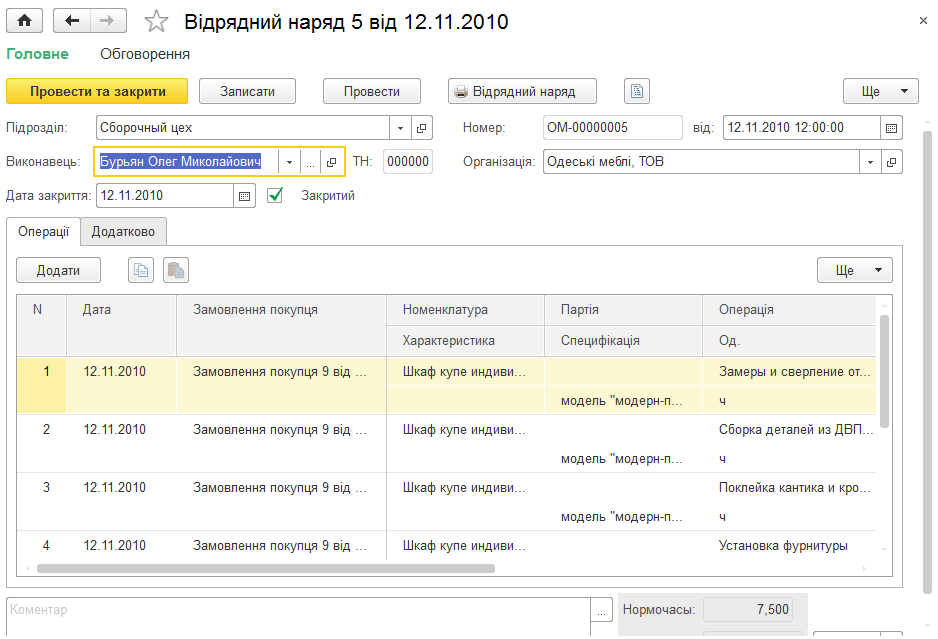Switch to the Операції tab
This screenshot has width=938, height=639.
coord(43,232)
